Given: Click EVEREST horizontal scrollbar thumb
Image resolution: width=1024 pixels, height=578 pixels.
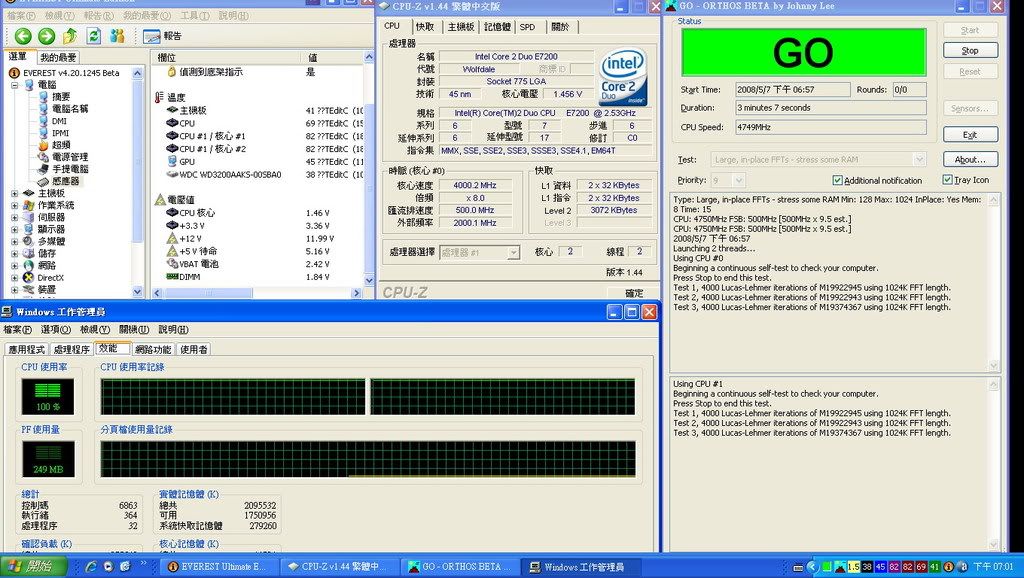Looking at the screenshot, I should (208, 293).
